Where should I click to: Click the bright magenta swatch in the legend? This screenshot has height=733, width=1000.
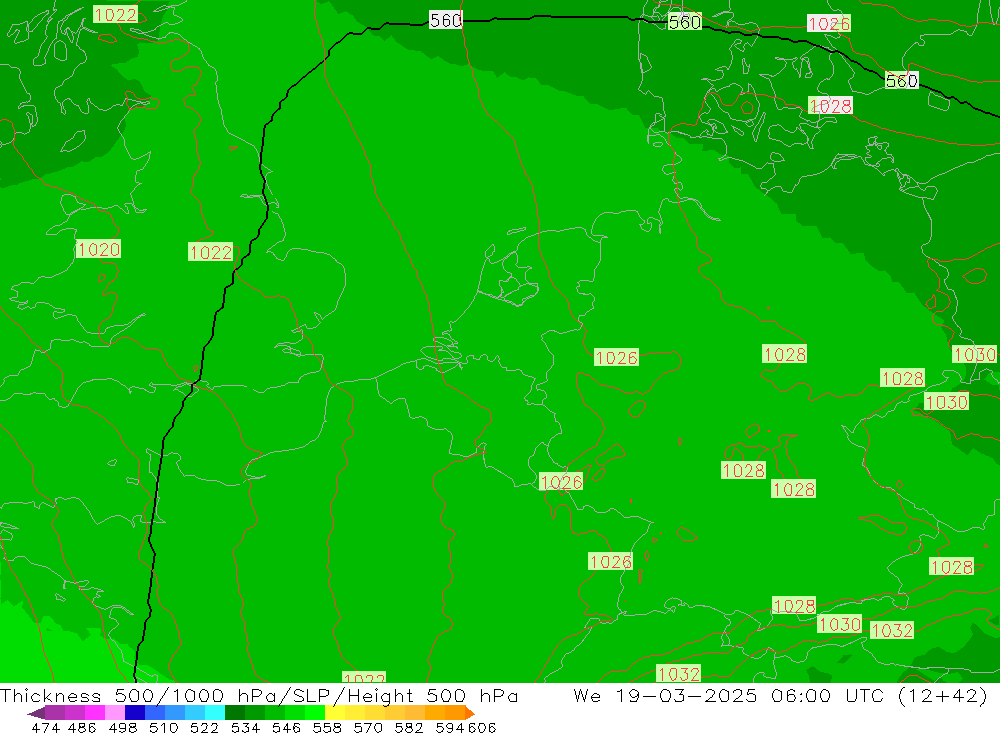point(95,713)
